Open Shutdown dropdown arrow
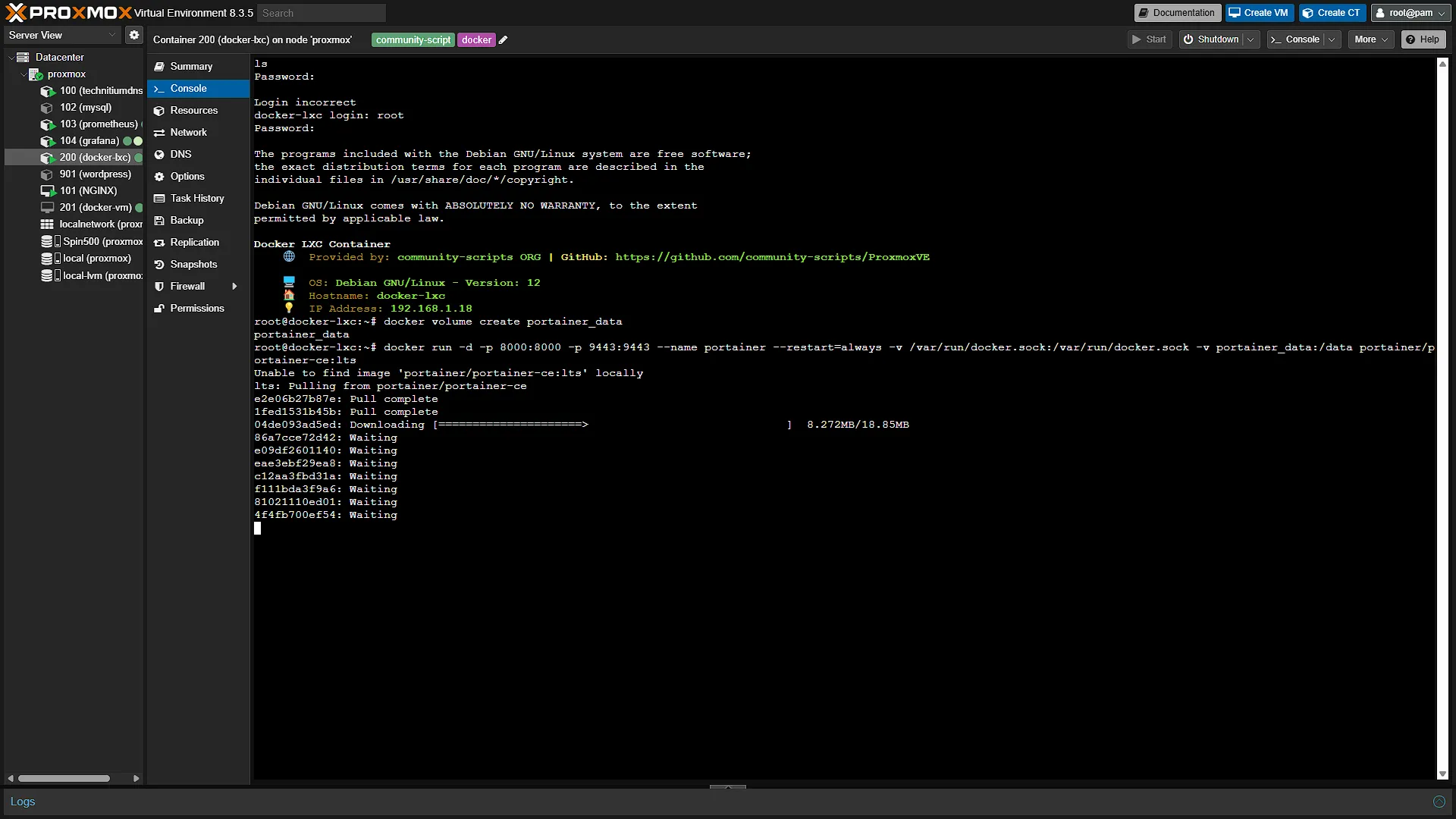 (x=1250, y=39)
